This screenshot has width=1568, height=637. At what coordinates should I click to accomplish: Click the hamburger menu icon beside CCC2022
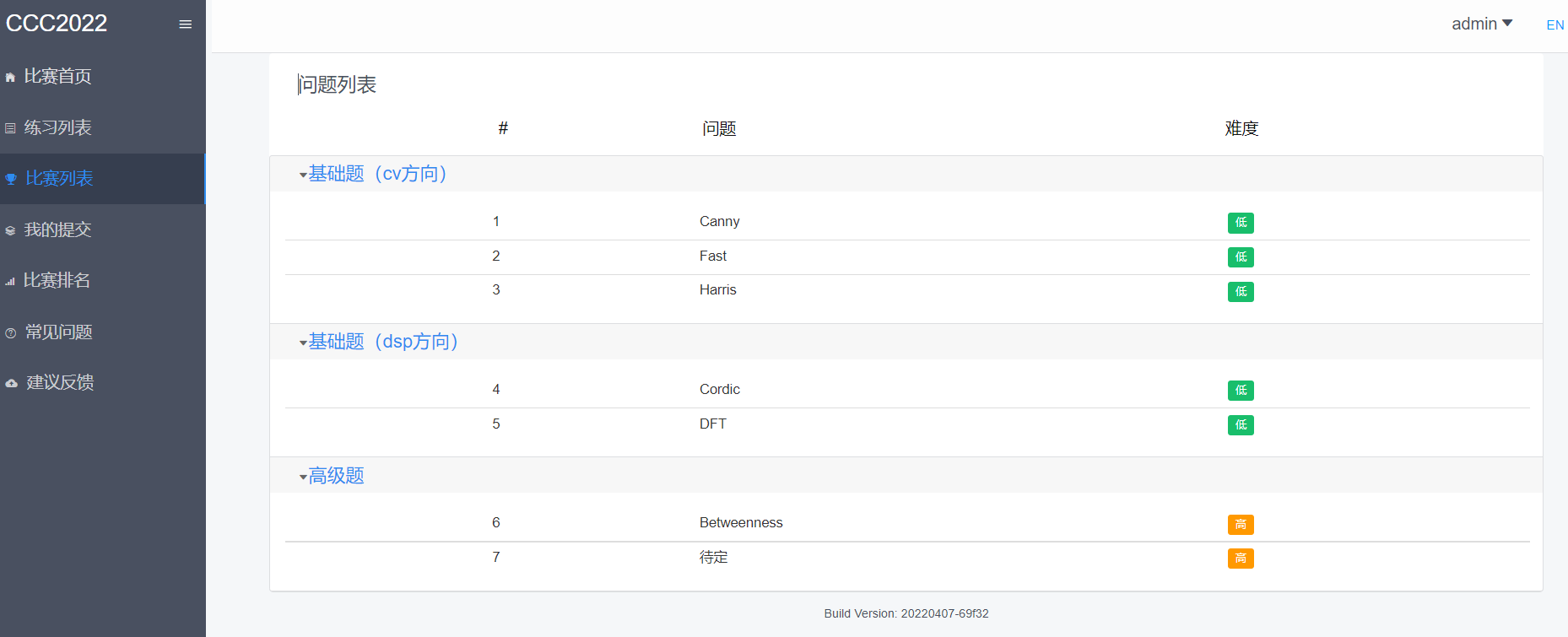(x=186, y=24)
